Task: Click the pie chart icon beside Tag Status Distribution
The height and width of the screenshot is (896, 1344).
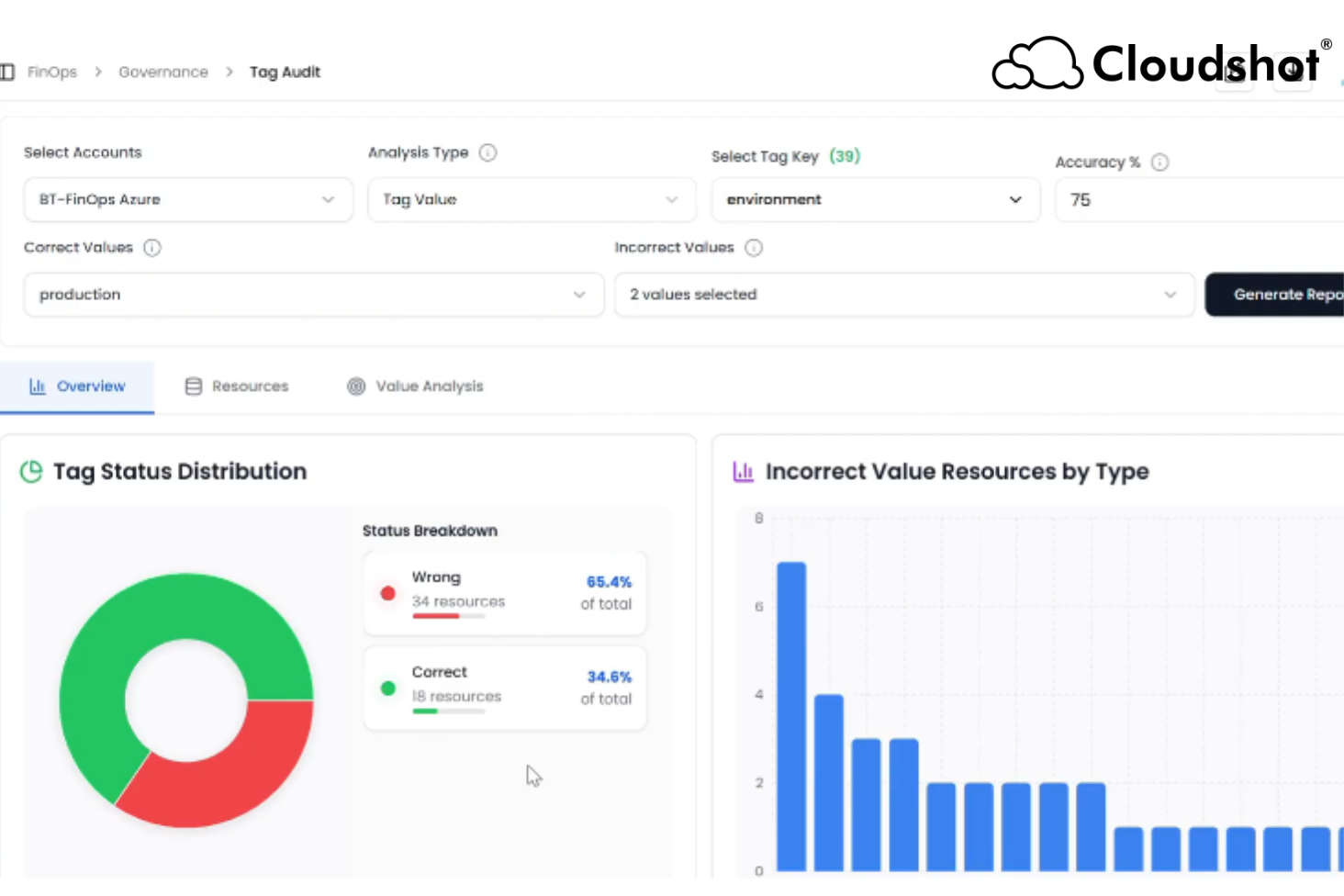Action: pos(31,472)
